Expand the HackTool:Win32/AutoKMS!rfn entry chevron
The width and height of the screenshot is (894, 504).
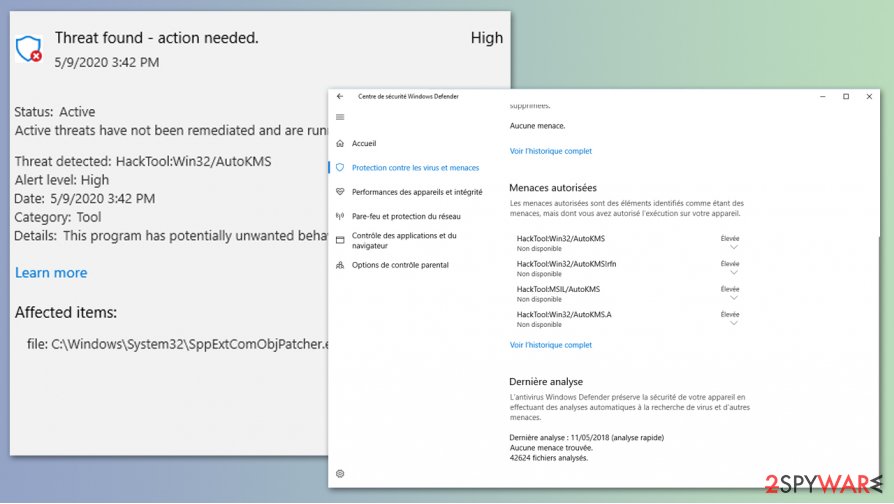click(734, 273)
